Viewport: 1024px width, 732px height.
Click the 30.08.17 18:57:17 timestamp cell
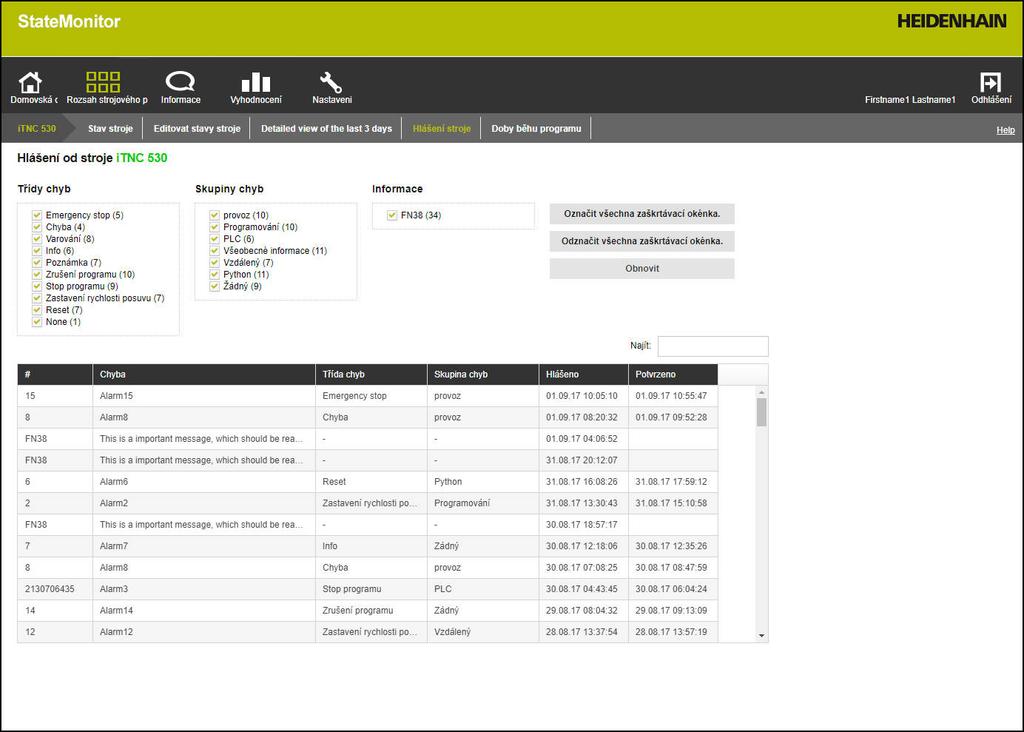coord(583,524)
